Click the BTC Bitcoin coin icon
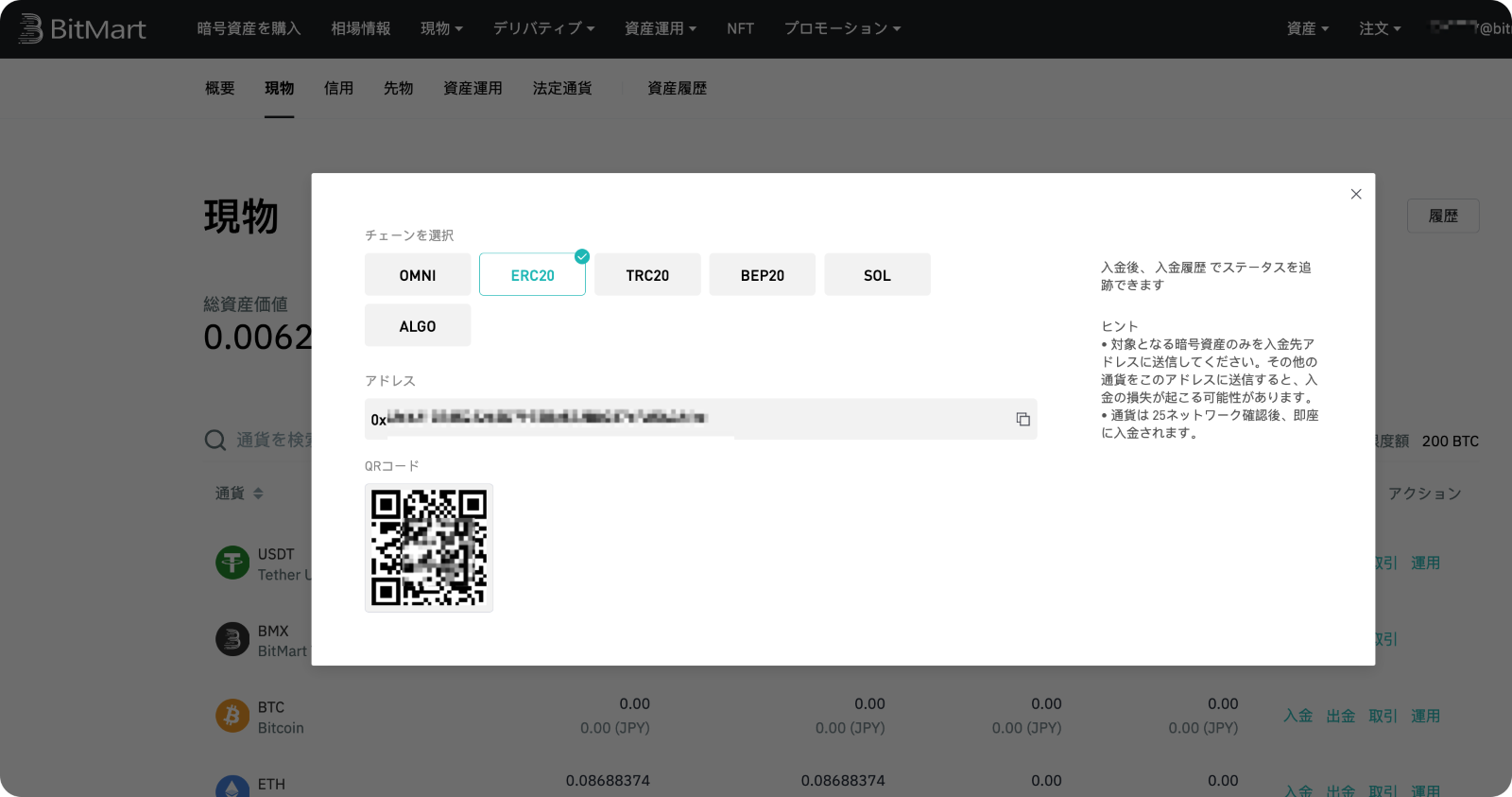1512x797 pixels. coord(232,716)
